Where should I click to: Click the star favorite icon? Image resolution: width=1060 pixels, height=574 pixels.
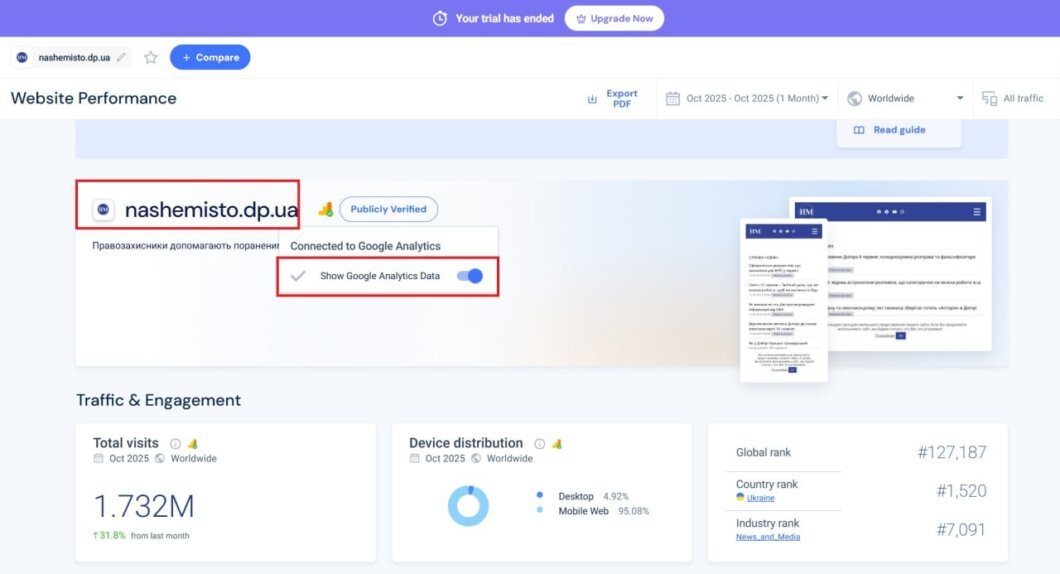[151, 58]
